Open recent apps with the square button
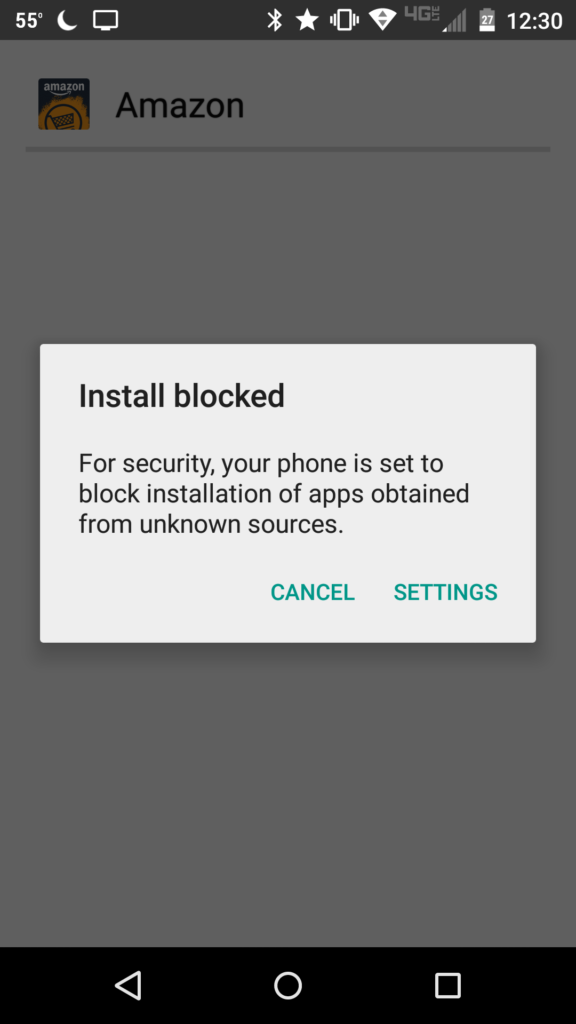The width and height of the screenshot is (576, 1024). click(447, 985)
